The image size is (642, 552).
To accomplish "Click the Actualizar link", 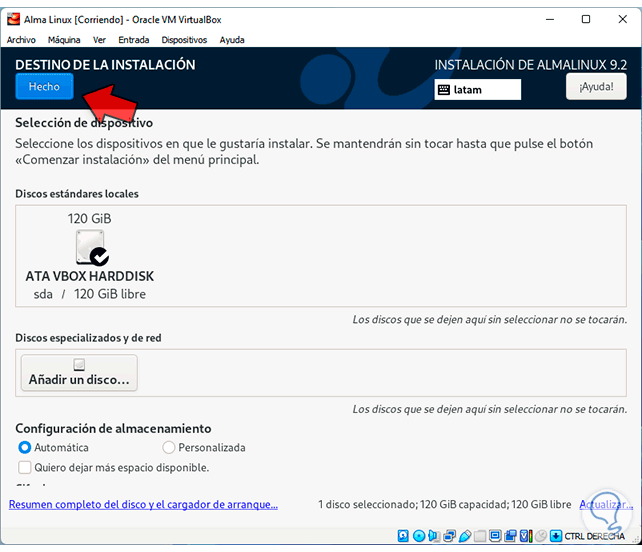I will [606, 504].
